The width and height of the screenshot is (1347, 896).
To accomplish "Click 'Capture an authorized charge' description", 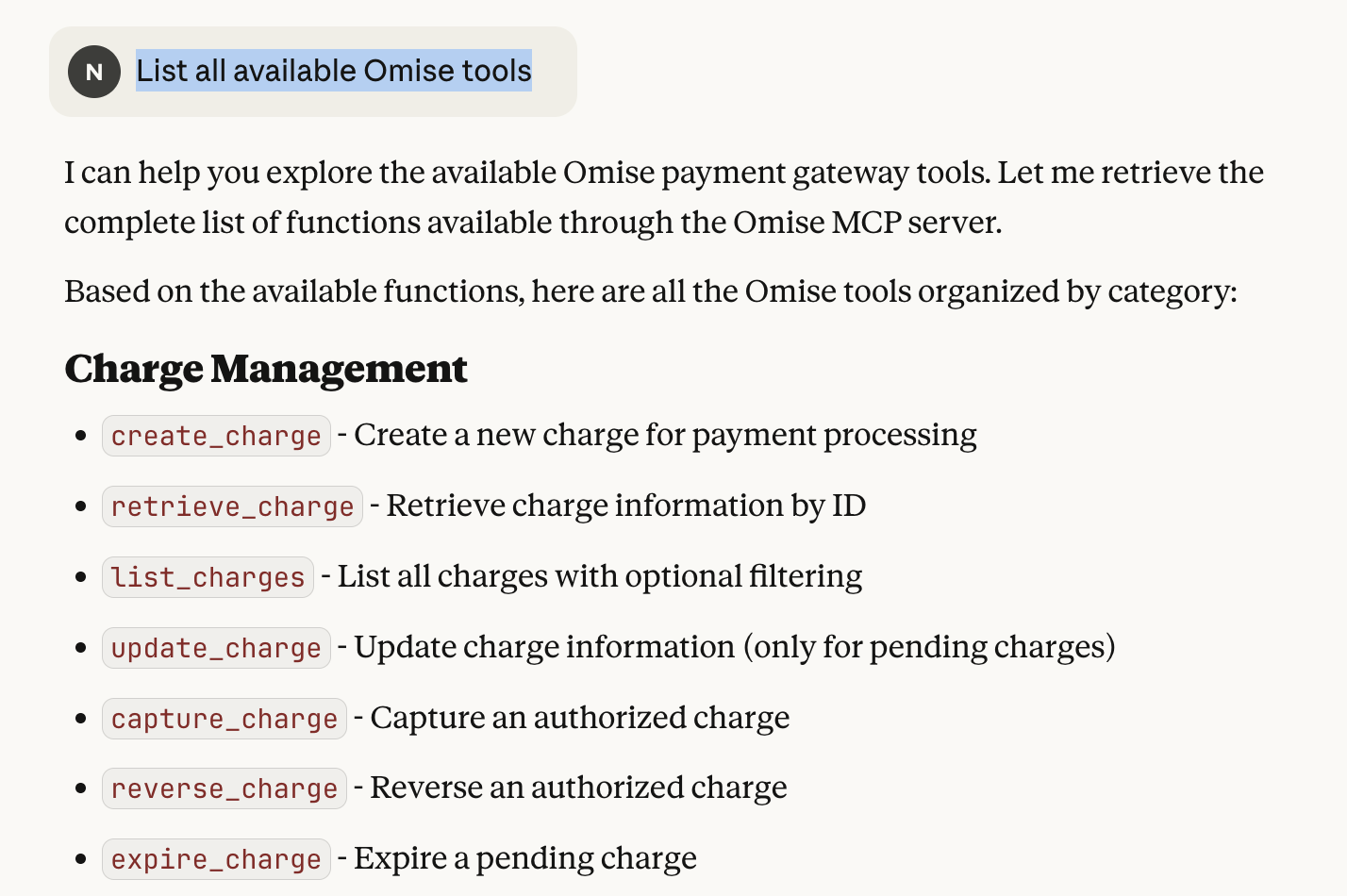I will (x=580, y=718).
